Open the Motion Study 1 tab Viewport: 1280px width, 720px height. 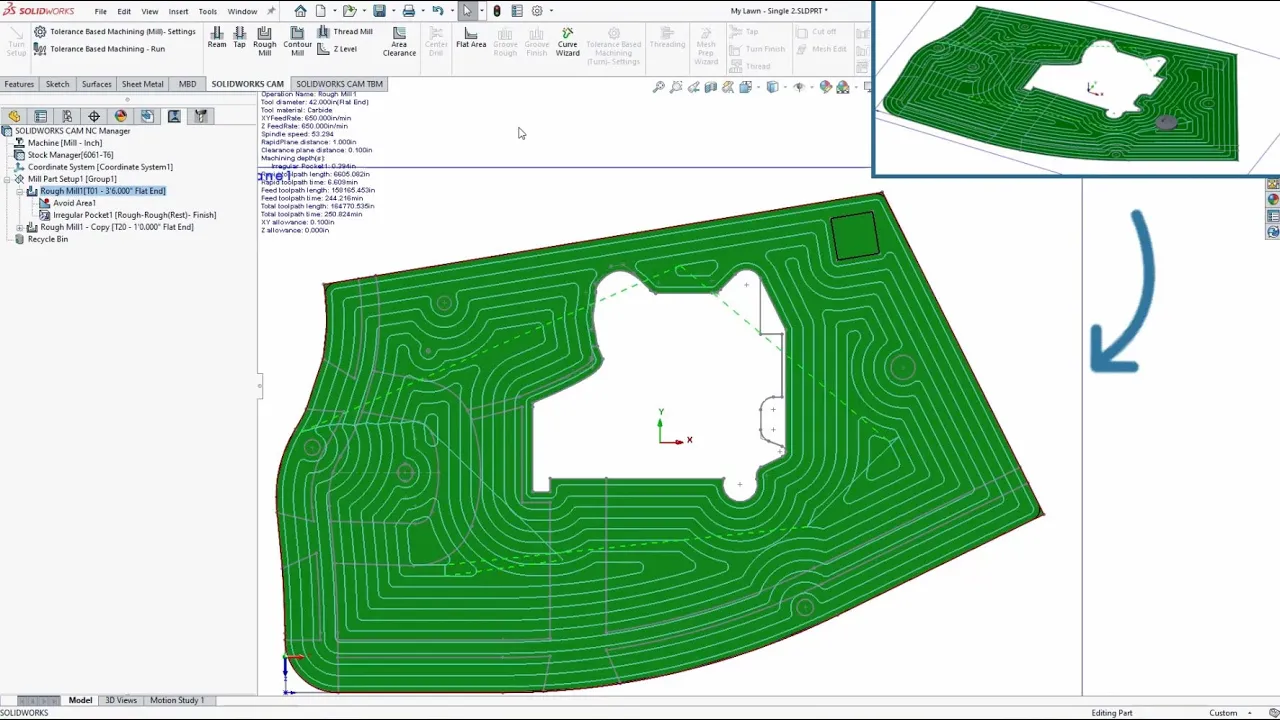tap(176, 700)
